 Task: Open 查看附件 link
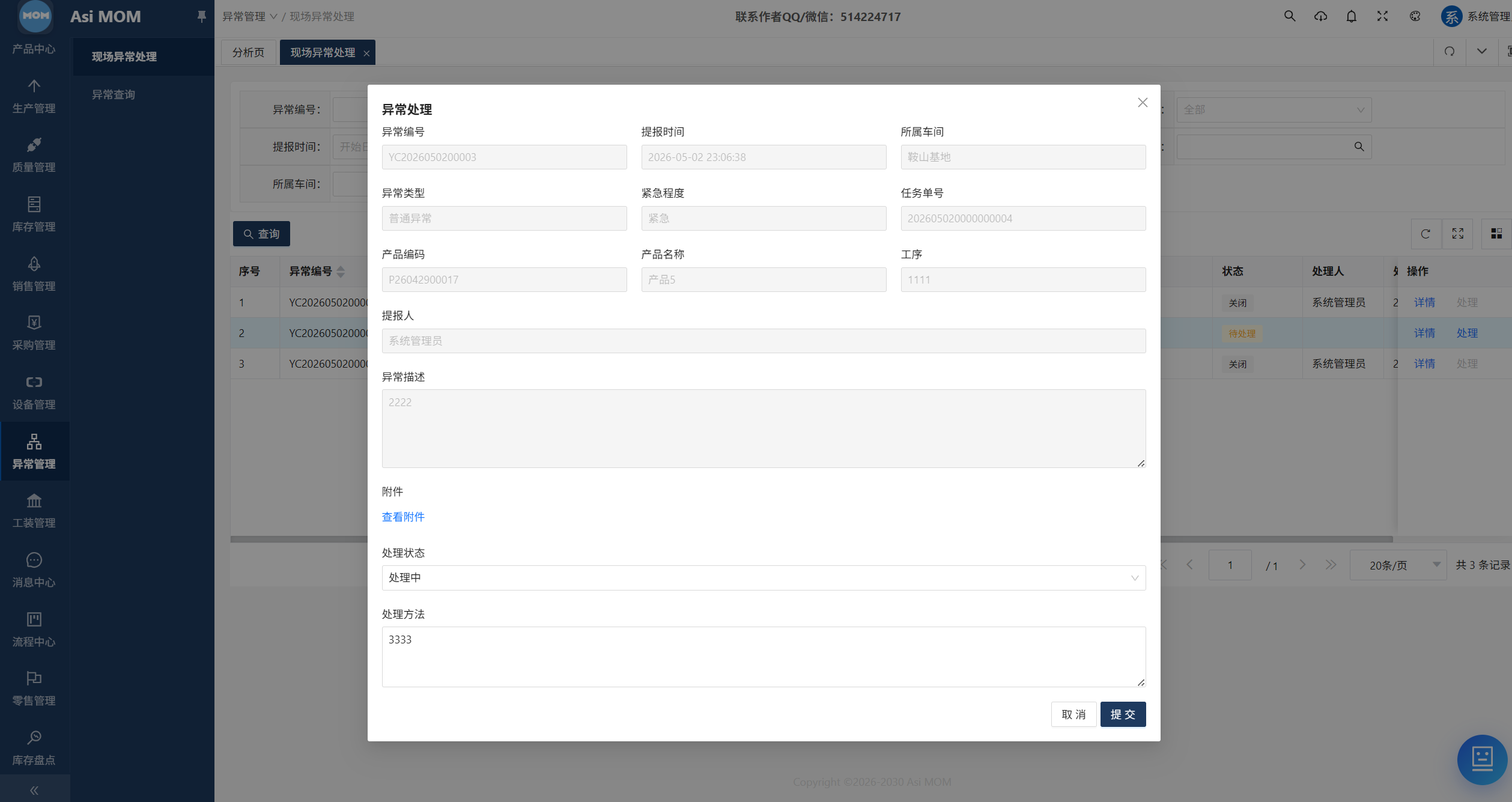coord(403,517)
